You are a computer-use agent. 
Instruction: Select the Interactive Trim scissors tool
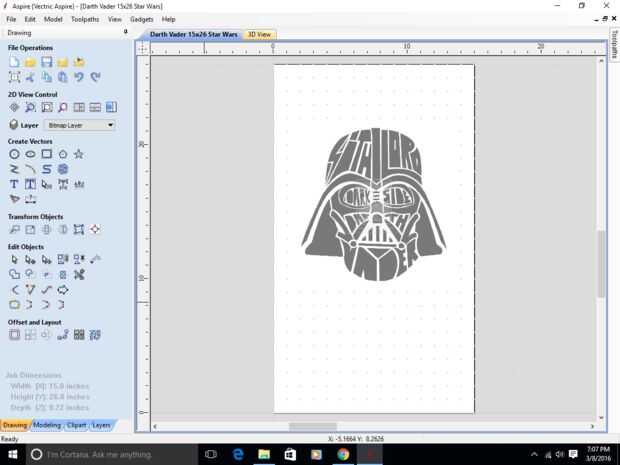pos(79,274)
